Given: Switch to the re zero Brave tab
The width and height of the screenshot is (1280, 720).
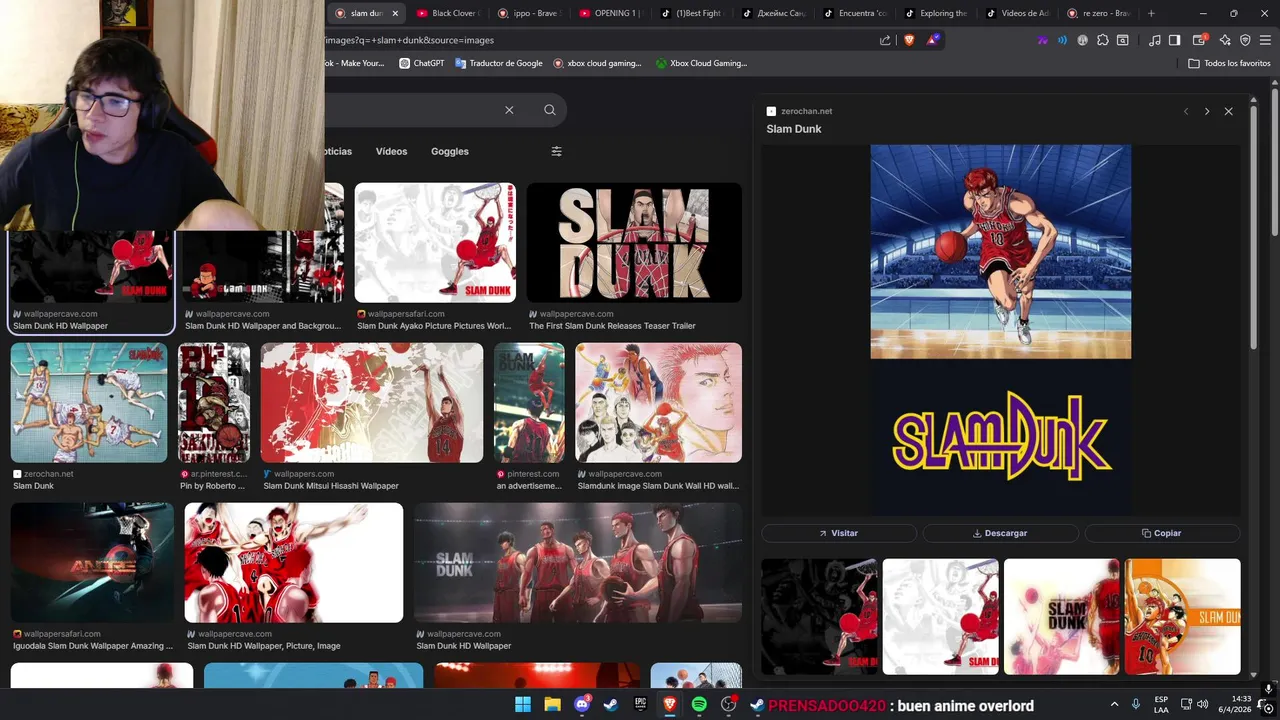Looking at the screenshot, I should 1100,13.
